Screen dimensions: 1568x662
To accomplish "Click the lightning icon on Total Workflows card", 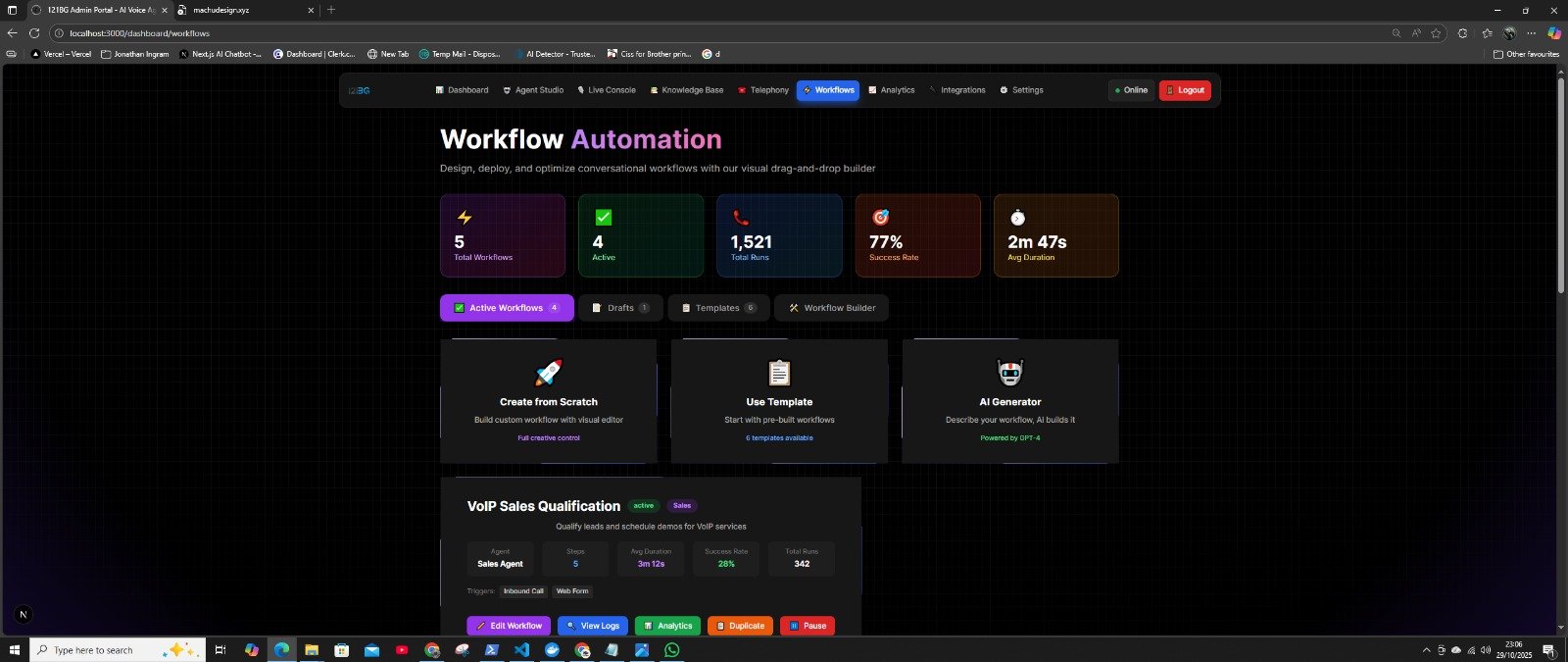I will pos(465,218).
